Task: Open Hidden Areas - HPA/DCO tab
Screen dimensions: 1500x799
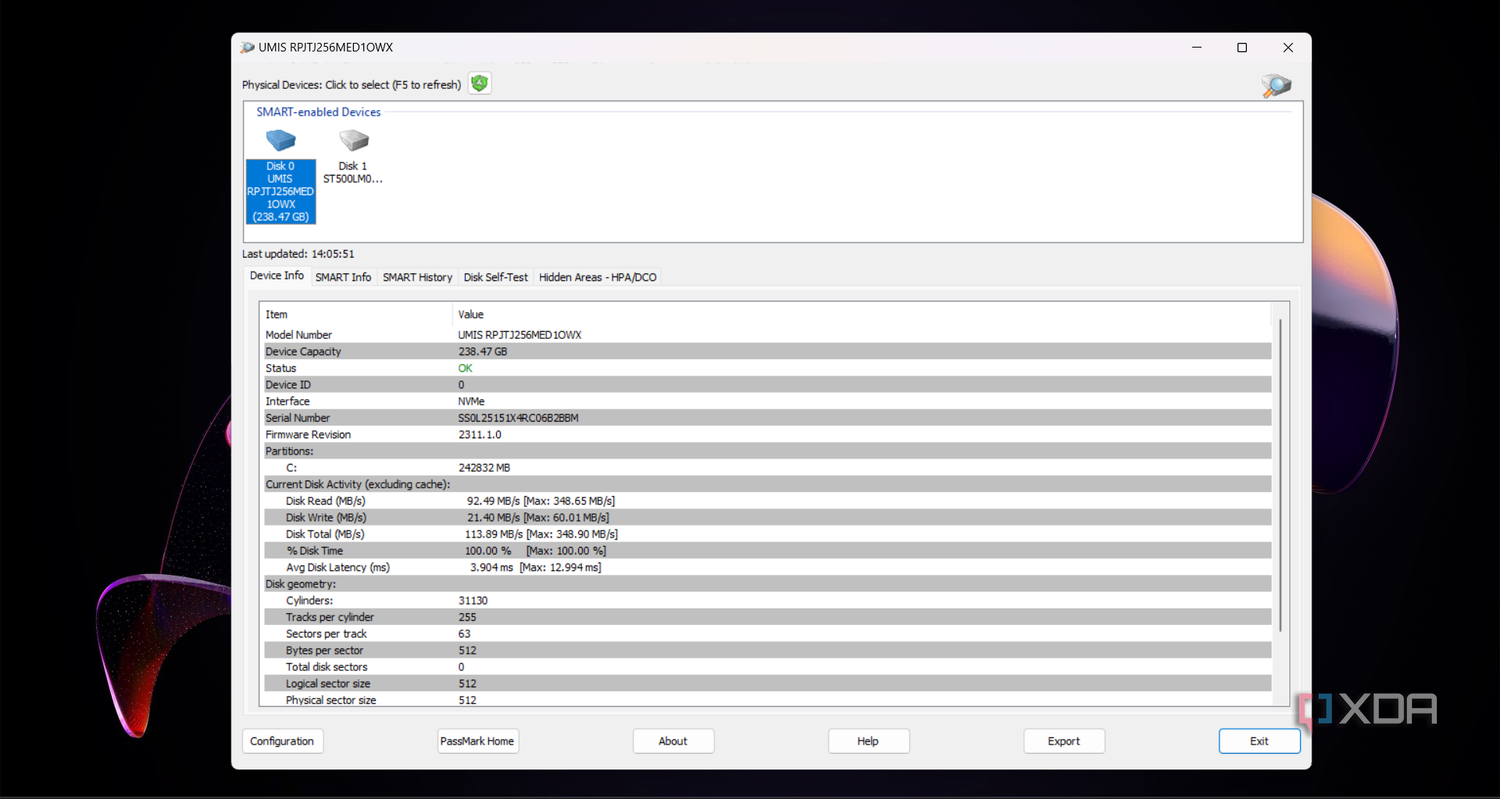Action: [598, 277]
